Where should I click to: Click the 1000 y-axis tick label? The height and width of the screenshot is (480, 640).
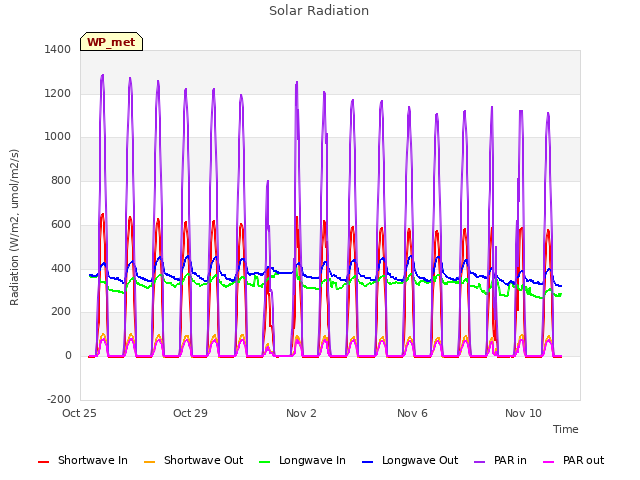[58, 136]
